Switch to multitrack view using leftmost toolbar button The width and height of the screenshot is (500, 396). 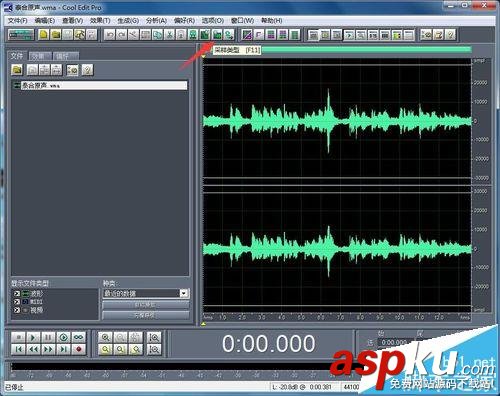(21, 35)
